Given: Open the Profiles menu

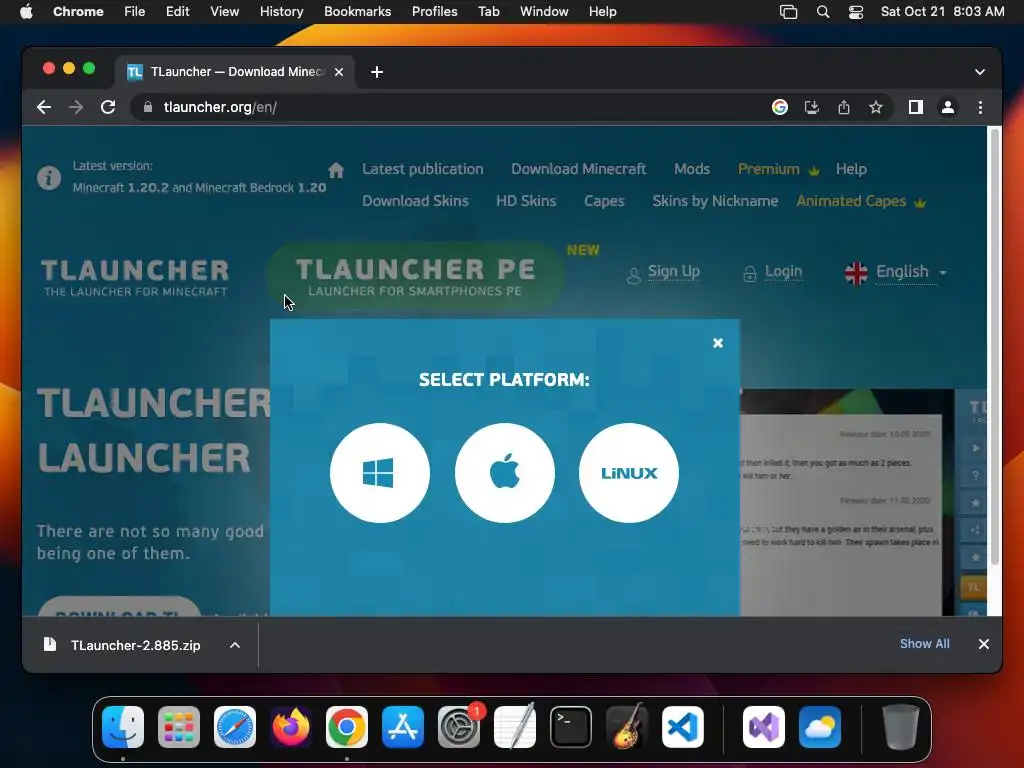Looking at the screenshot, I should (x=434, y=11).
